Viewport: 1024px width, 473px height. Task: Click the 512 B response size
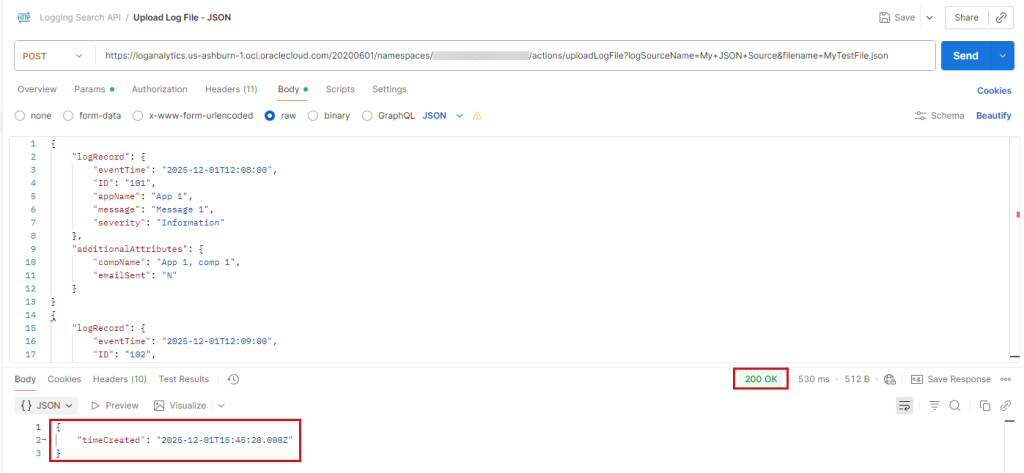pos(856,379)
